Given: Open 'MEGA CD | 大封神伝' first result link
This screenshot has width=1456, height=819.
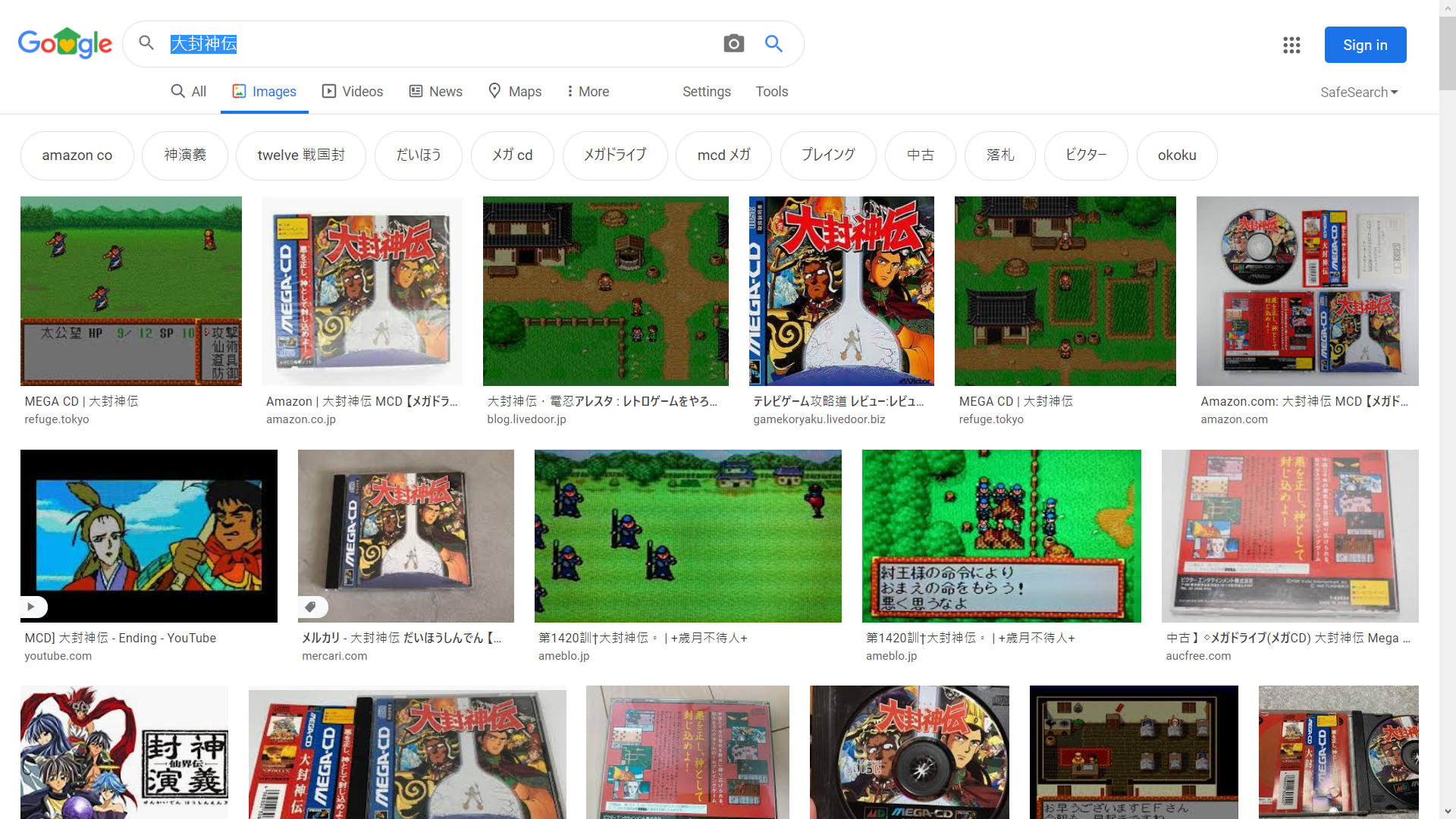Looking at the screenshot, I should tap(81, 401).
